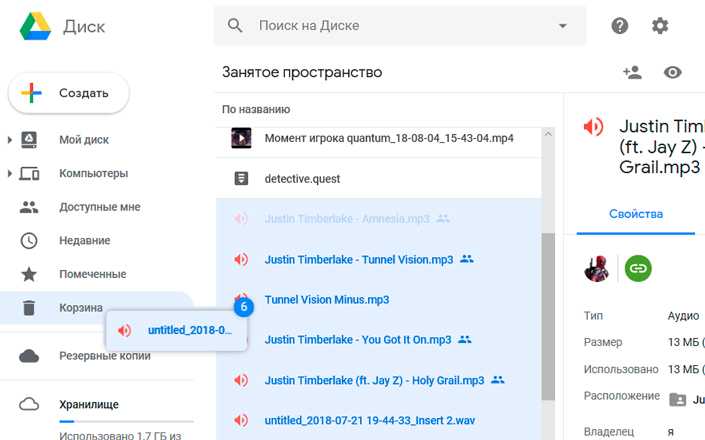This screenshot has height=440, width=705.
Task: Expand the 'Мой диск' tree arrow
Action: point(9,140)
